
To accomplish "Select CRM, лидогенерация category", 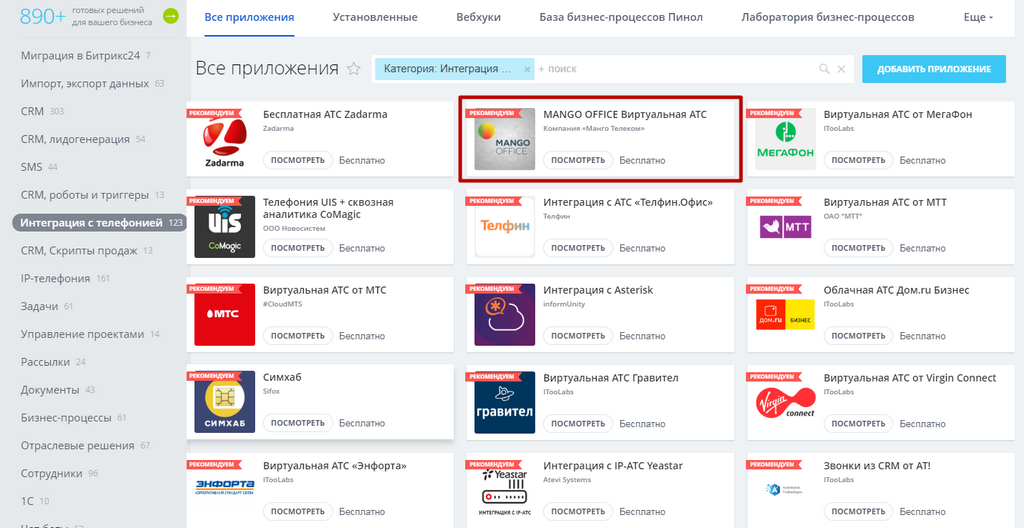I will point(83,139).
